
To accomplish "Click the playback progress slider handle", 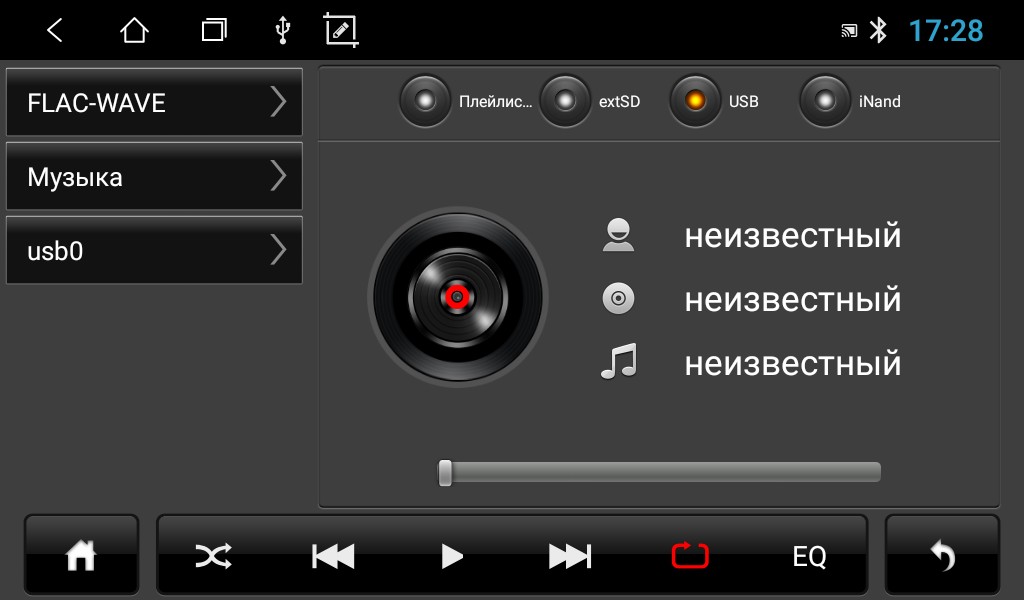I will point(445,473).
